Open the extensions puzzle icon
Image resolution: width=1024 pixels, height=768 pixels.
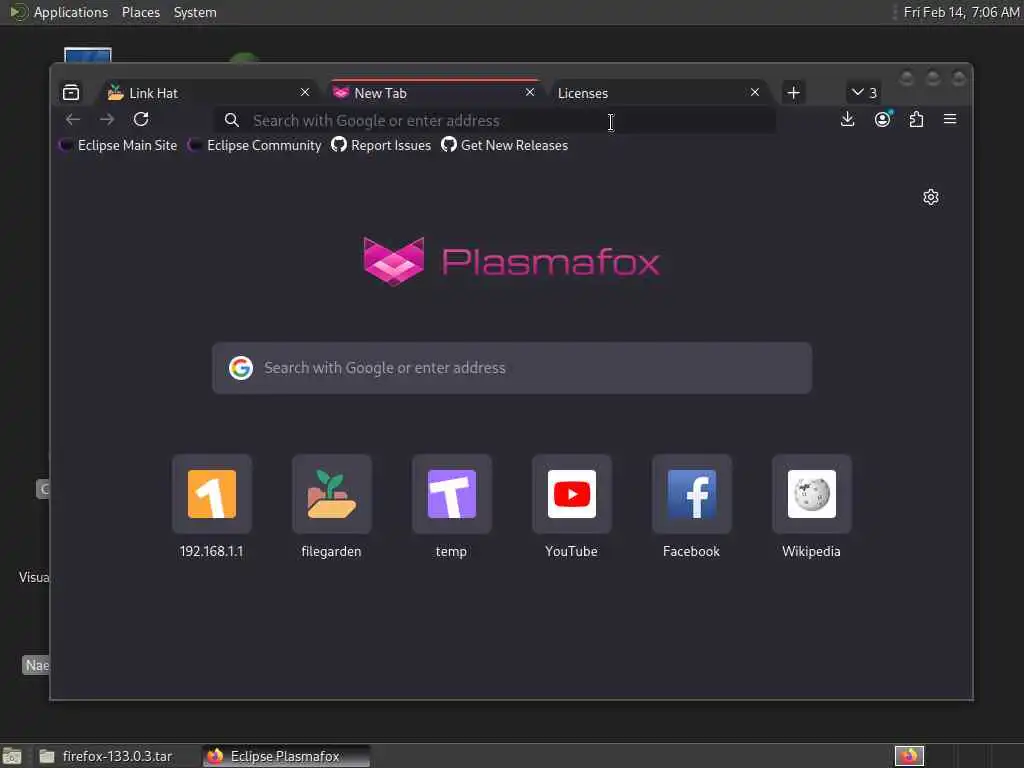pyautogui.click(x=916, y=120)
